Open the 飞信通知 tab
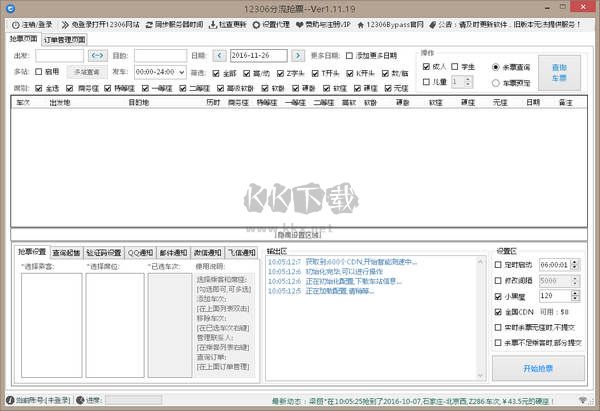 click(x=241, y=253)
